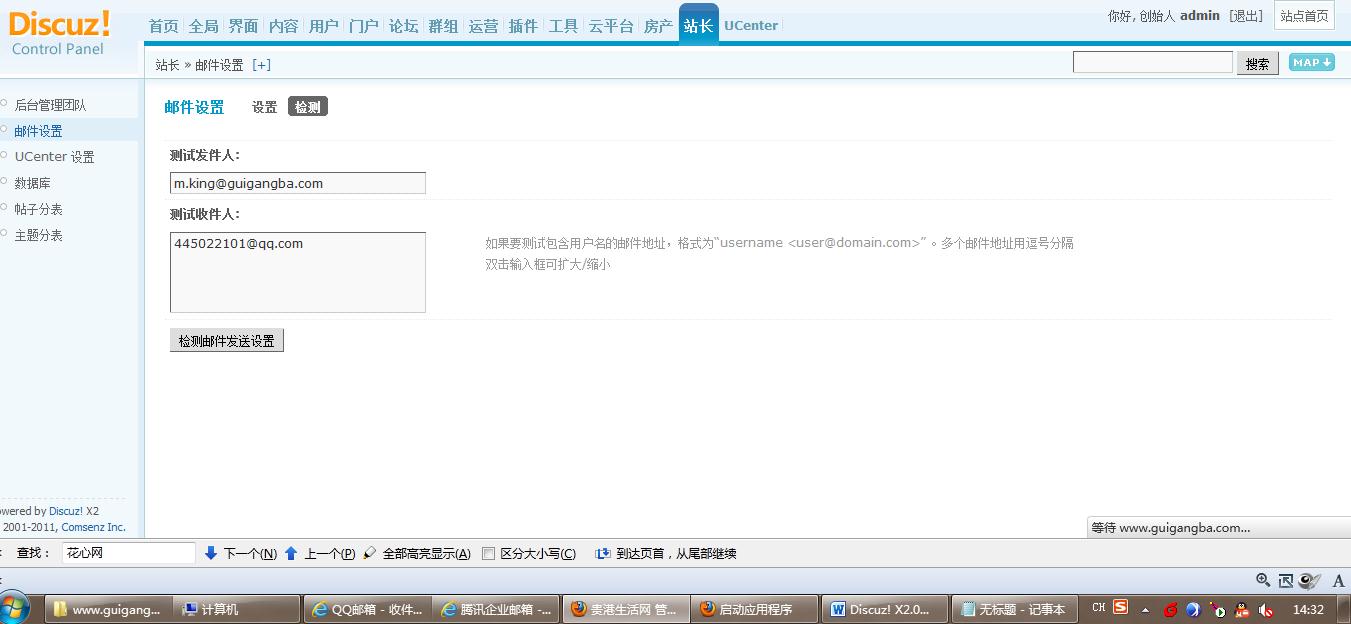Open the 运营 menu
Image resolution: width=1351 pixels, height=624 pixels.
pos(483,26)
